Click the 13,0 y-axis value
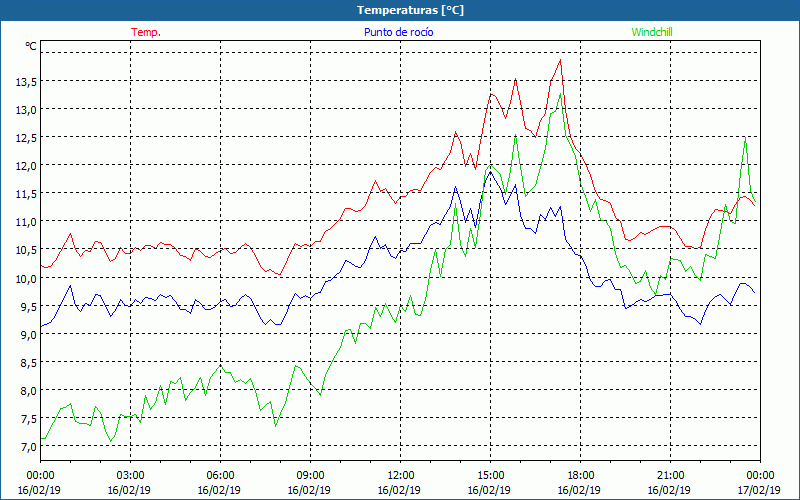This screenshot has height=500, width=800. click(26, 110)
